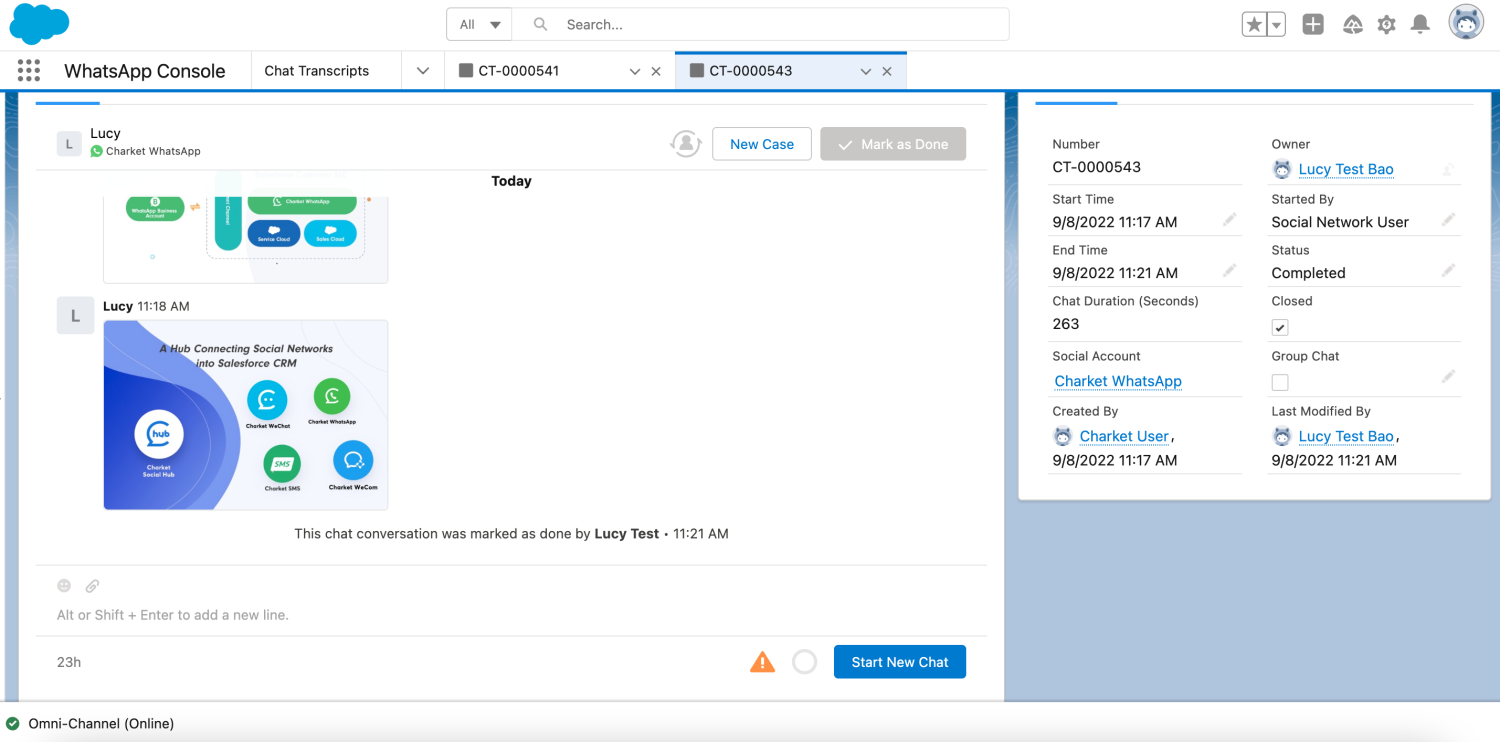Close the CT-0000541 tab
The height and width of the screenshot is (742, 1500).
[x=656, y=71]
